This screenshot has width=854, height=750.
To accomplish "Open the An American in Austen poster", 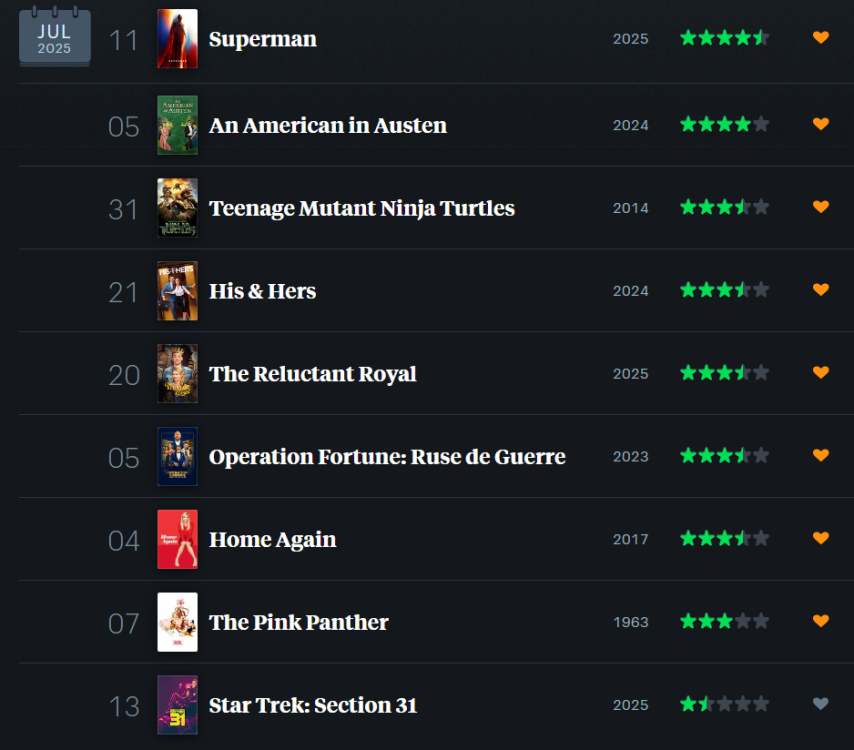I will [x=177, y=125].
